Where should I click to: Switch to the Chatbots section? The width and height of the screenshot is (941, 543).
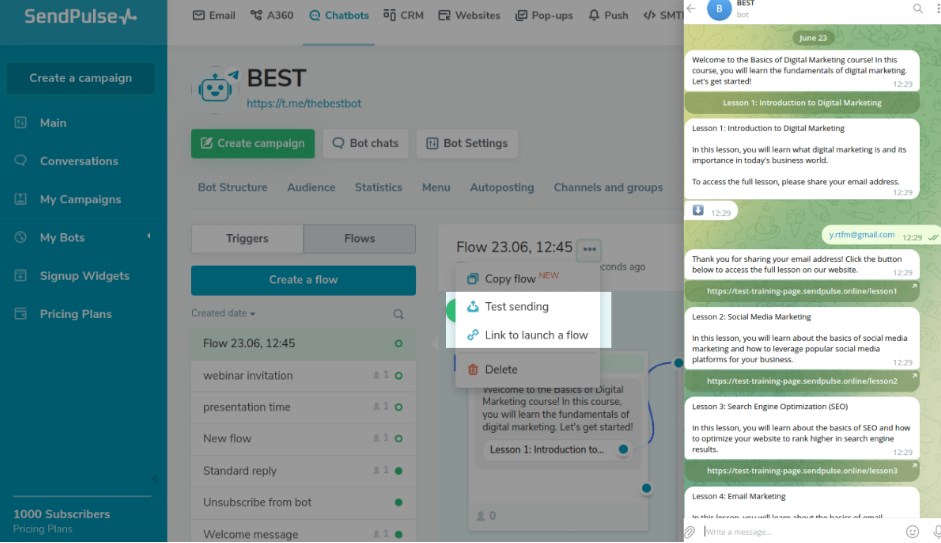point(338,15)
